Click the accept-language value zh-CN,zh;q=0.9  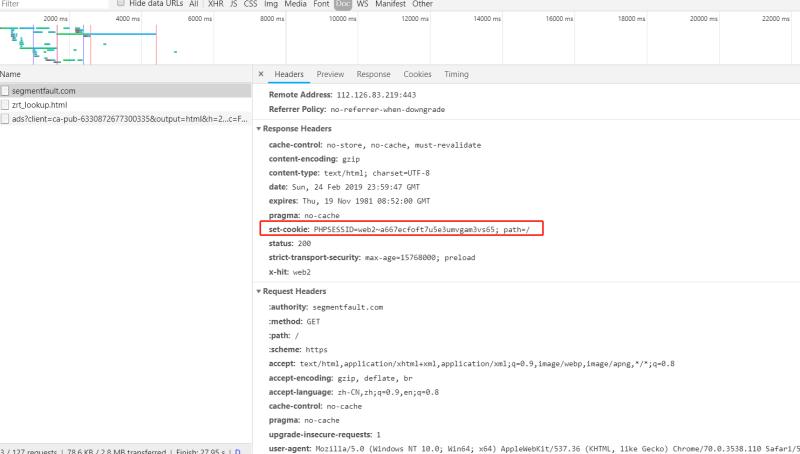[388, 392]
